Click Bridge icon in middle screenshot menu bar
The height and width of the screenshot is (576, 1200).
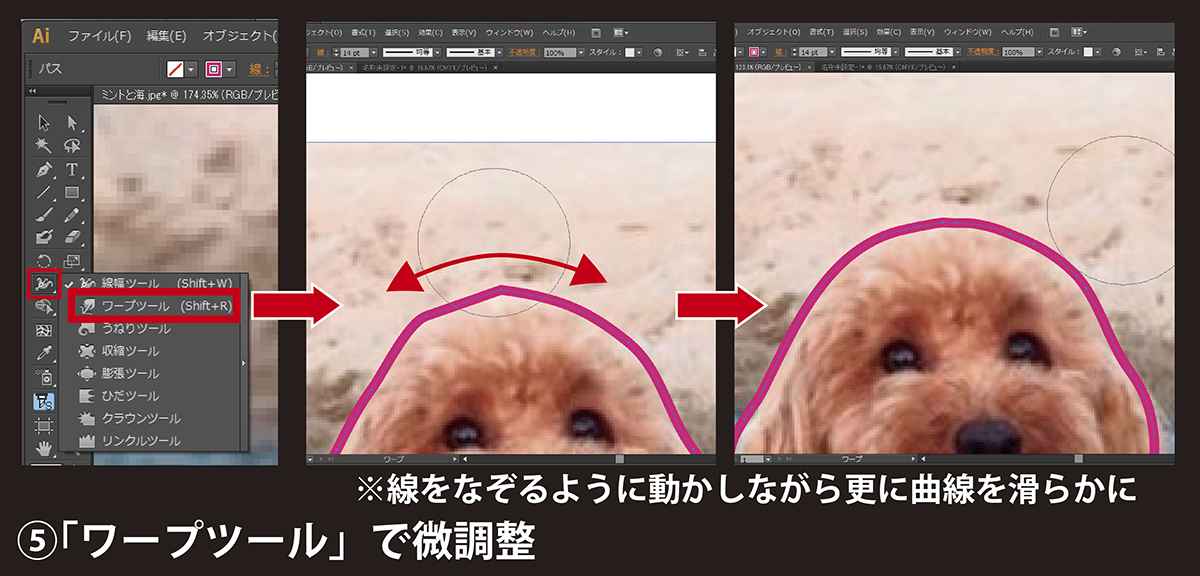[x=596, y=33]
